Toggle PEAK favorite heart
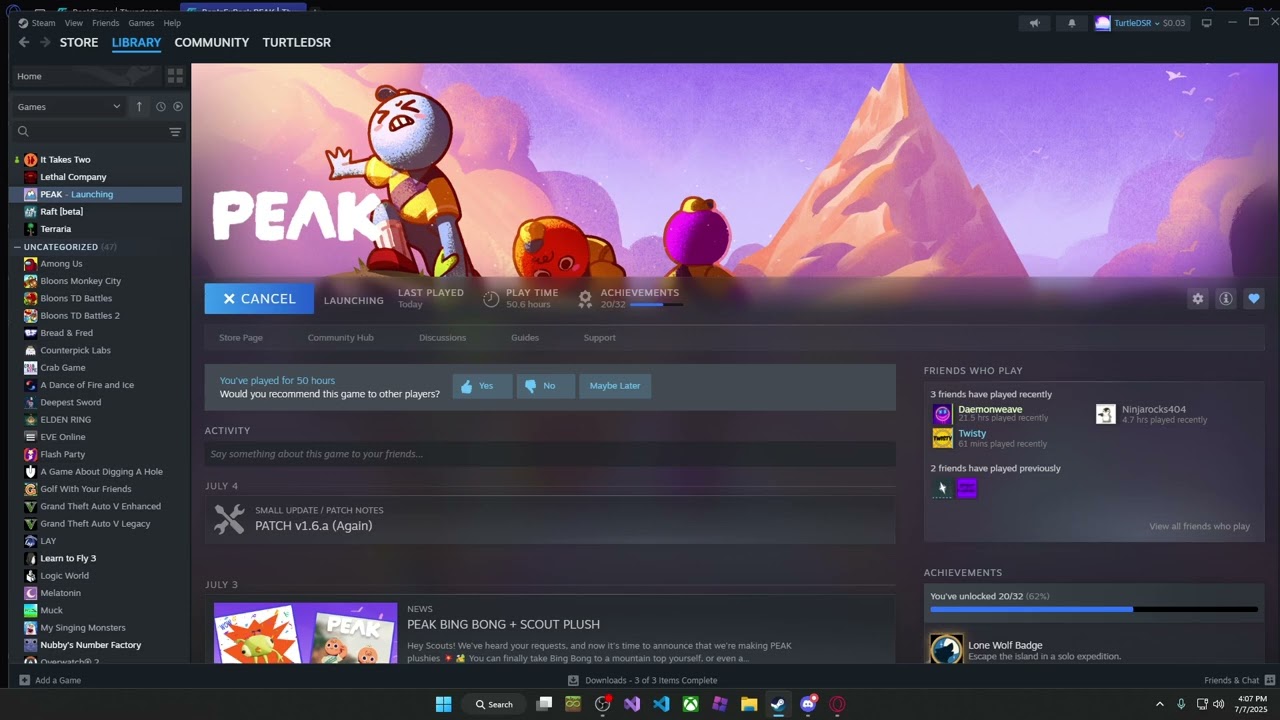Screen dimensions: 1280x720 [x=1253, y=298]
